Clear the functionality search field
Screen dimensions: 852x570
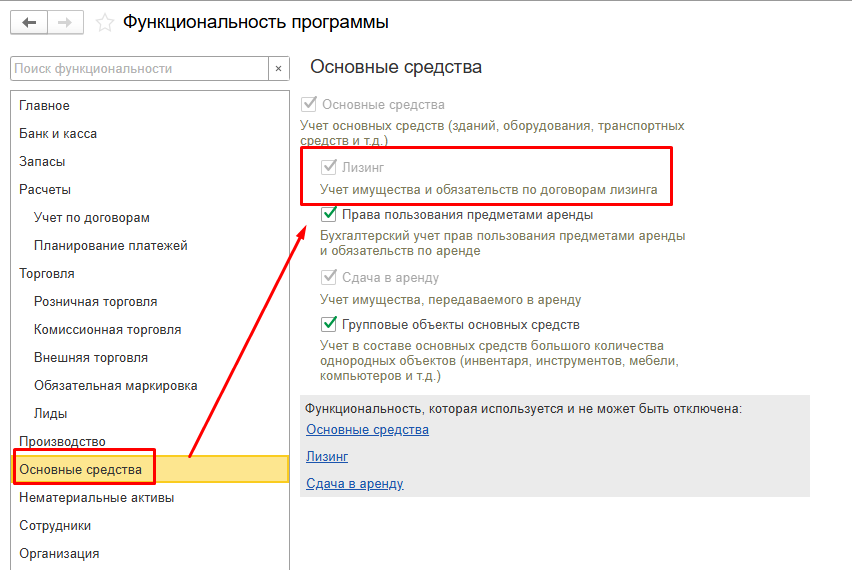pos(278,69)
